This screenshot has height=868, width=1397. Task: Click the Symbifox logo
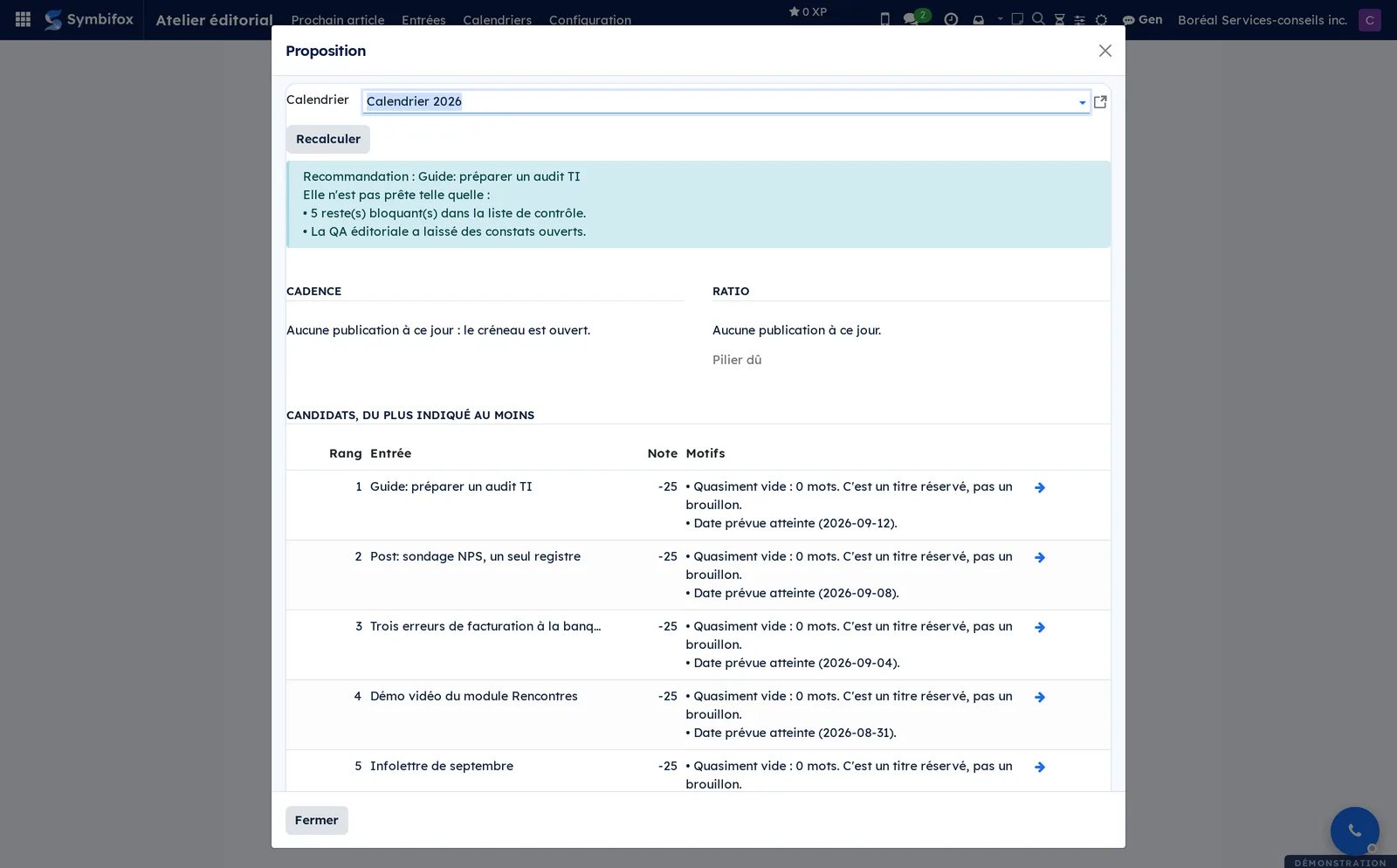(x=89, y=19)
